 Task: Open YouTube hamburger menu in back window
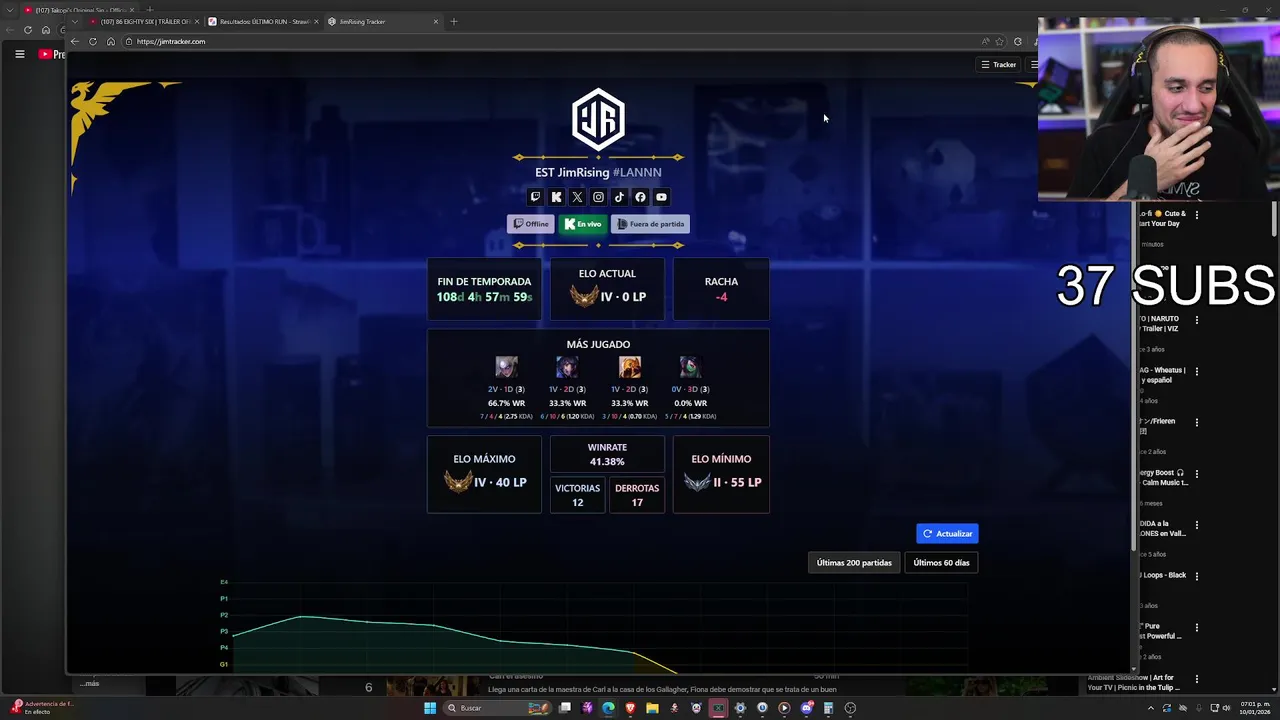(x=19, y=54)
